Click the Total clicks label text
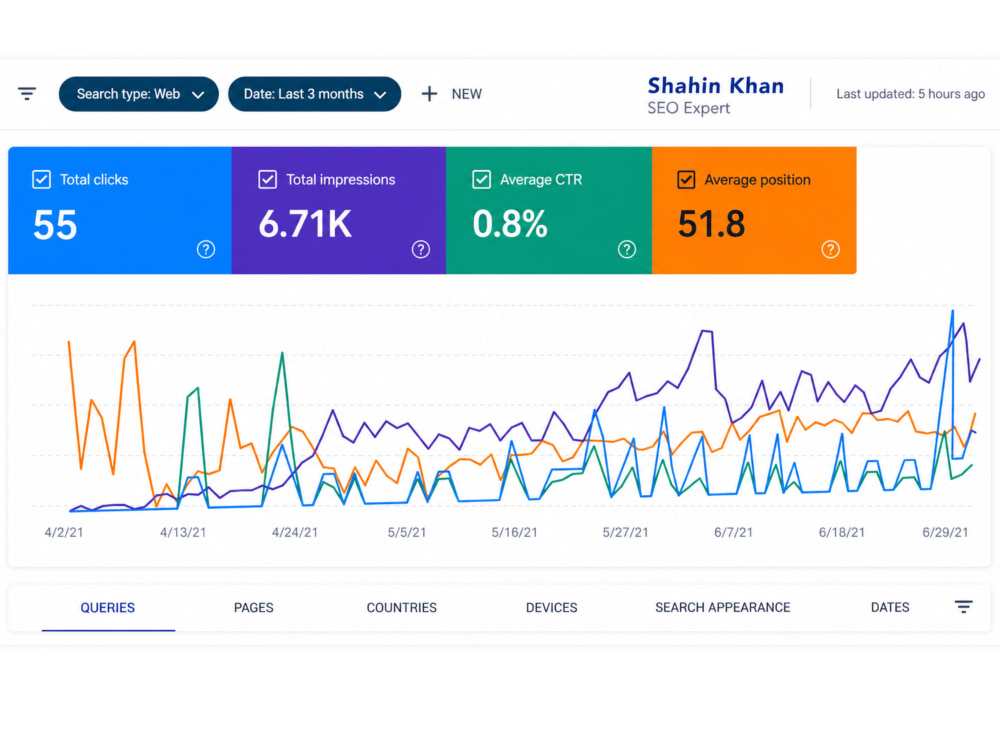Image resolution: width=1000 pixels, height=750 pixels. tap(94, 180)
